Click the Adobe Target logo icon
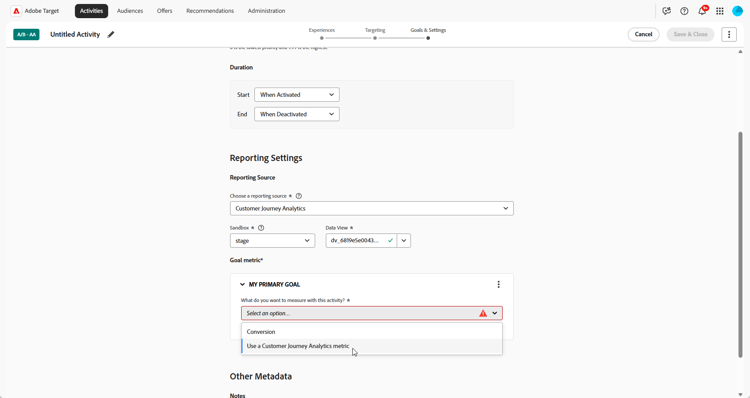750x398 pixels. [x=16, y=11]
